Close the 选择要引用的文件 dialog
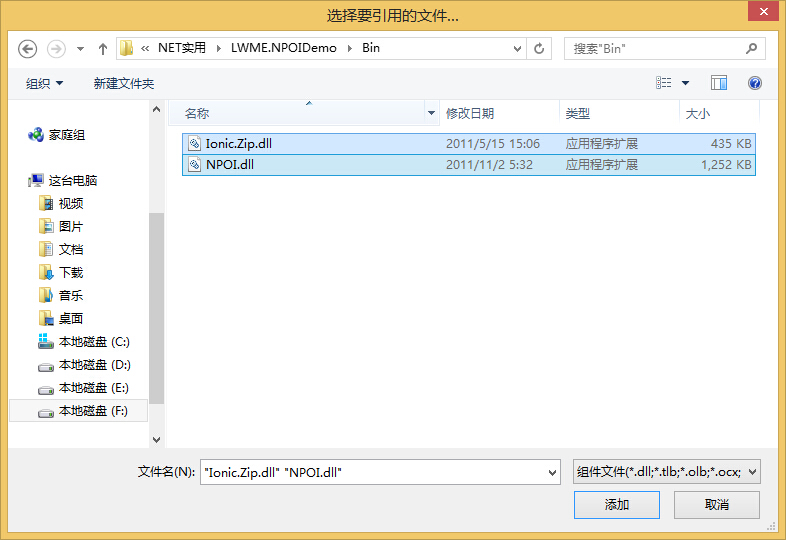 click(763, 12)
